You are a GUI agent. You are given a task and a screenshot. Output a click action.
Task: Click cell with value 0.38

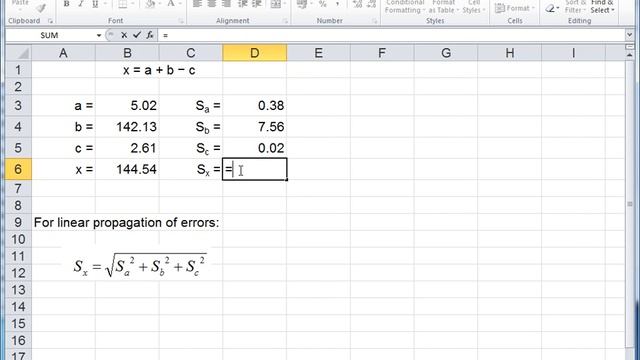coord(255,106)
